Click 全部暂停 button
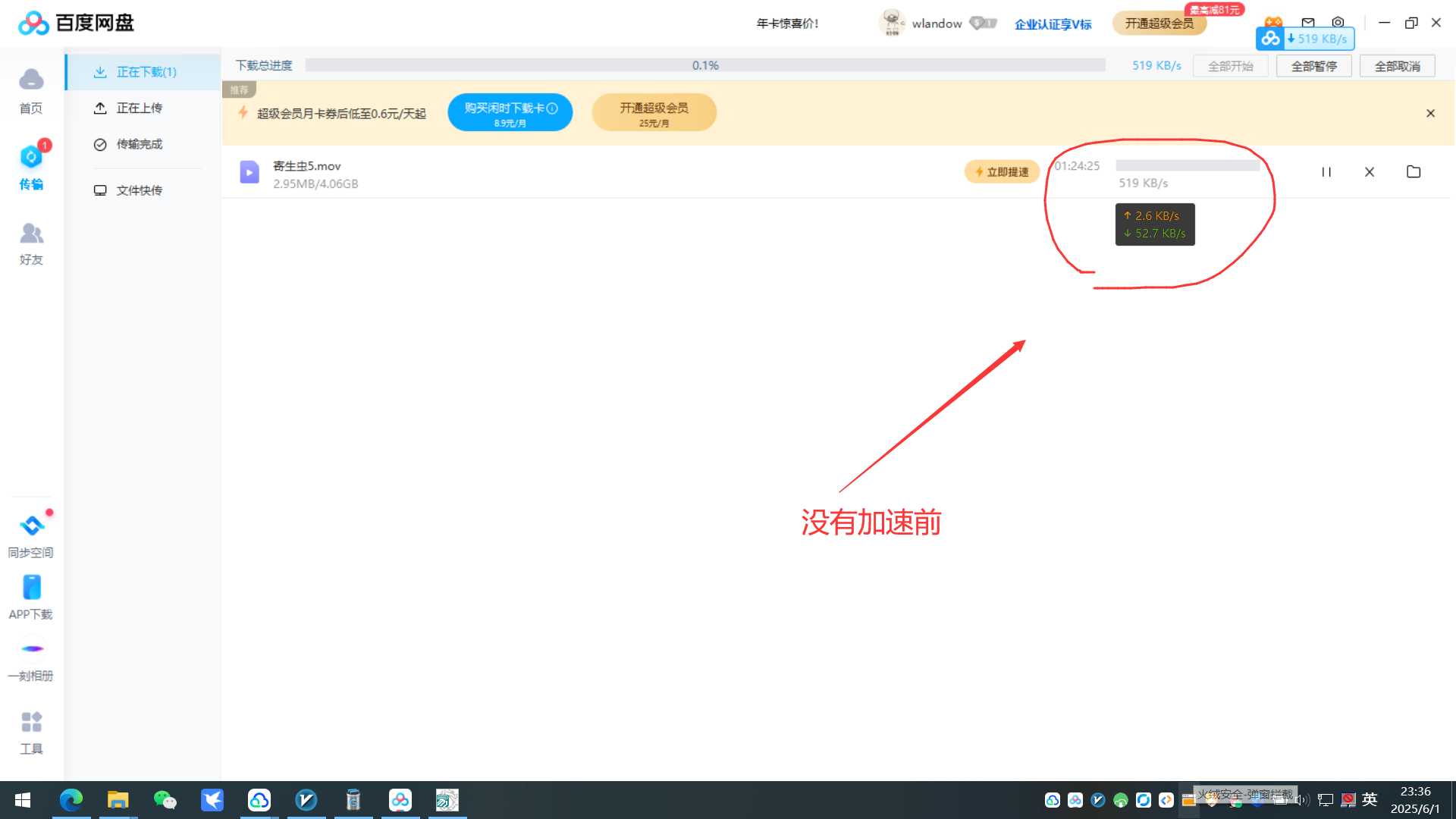This screenshot has width=1456, height=819. coord(1314,66)
